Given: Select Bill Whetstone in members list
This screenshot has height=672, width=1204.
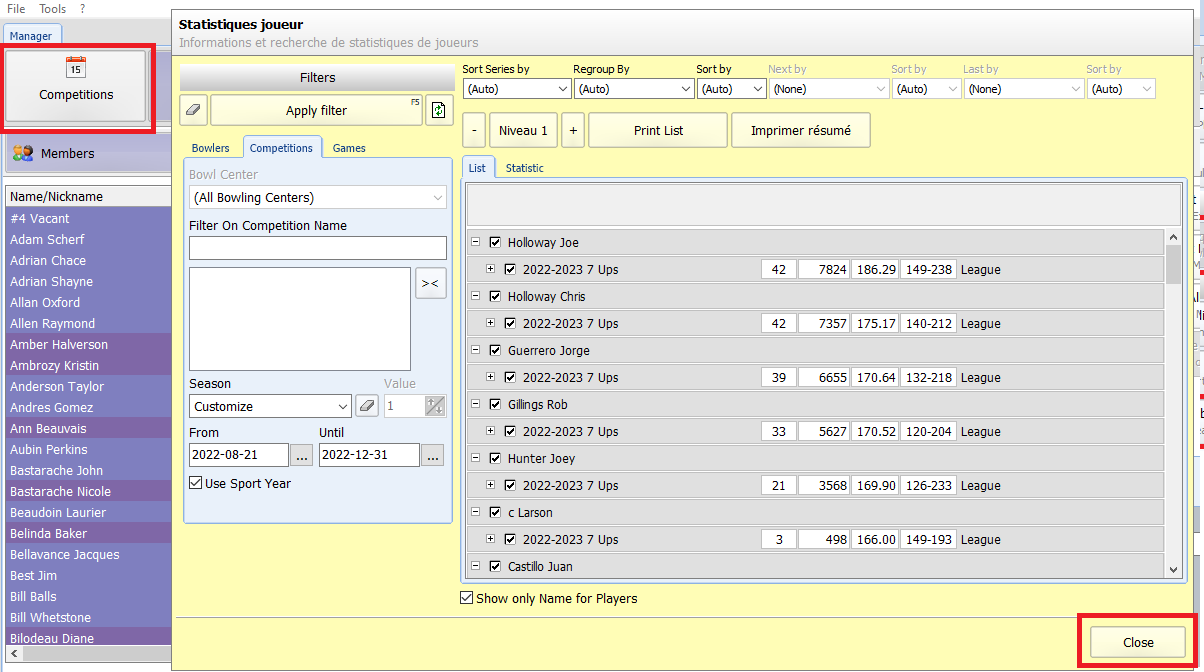Looking at the screenshot, I should coord(88,617).
